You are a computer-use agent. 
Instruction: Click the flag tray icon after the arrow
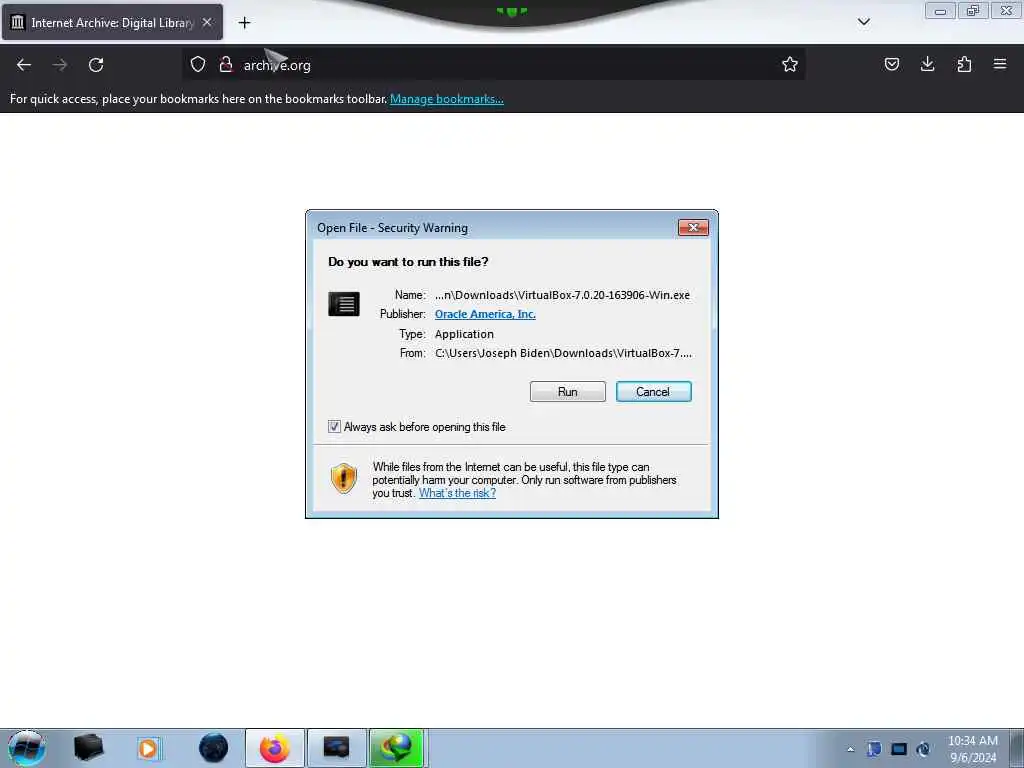click(874, 749)
